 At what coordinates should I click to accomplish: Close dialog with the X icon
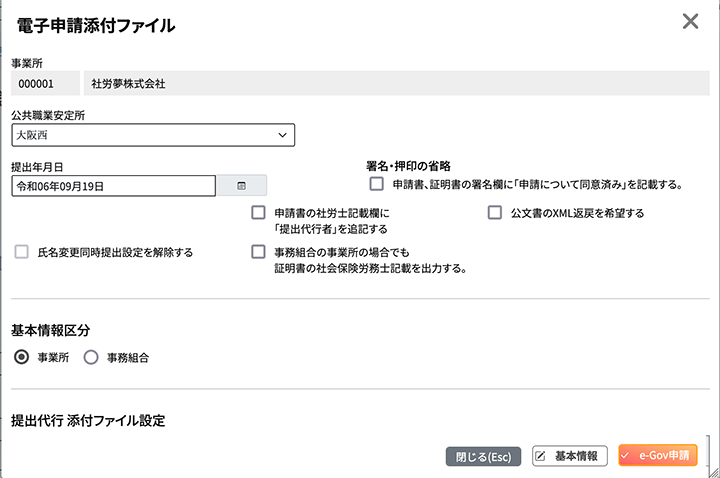click(690, 21)
